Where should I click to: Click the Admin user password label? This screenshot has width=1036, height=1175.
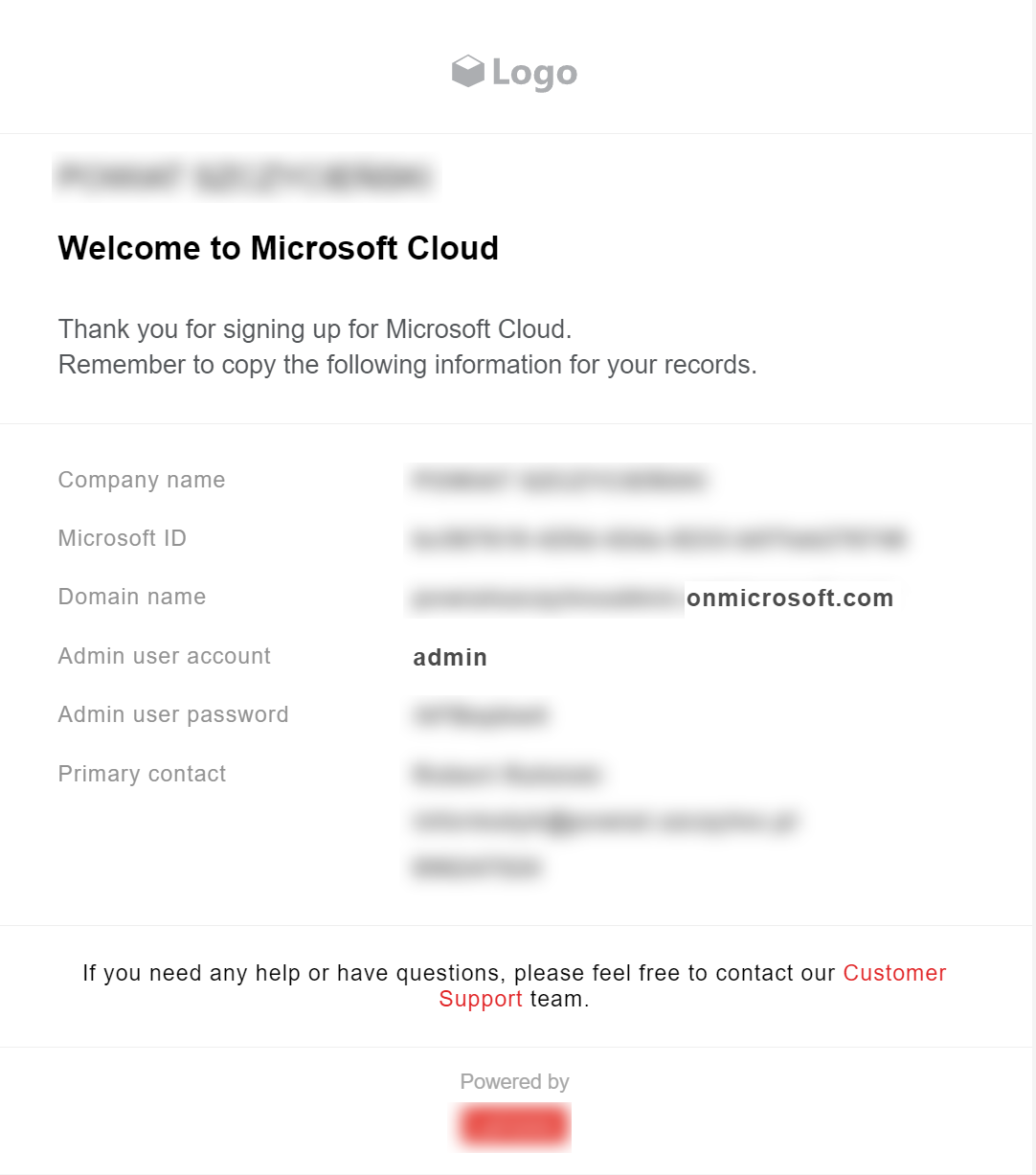click(x=173, y=714)
